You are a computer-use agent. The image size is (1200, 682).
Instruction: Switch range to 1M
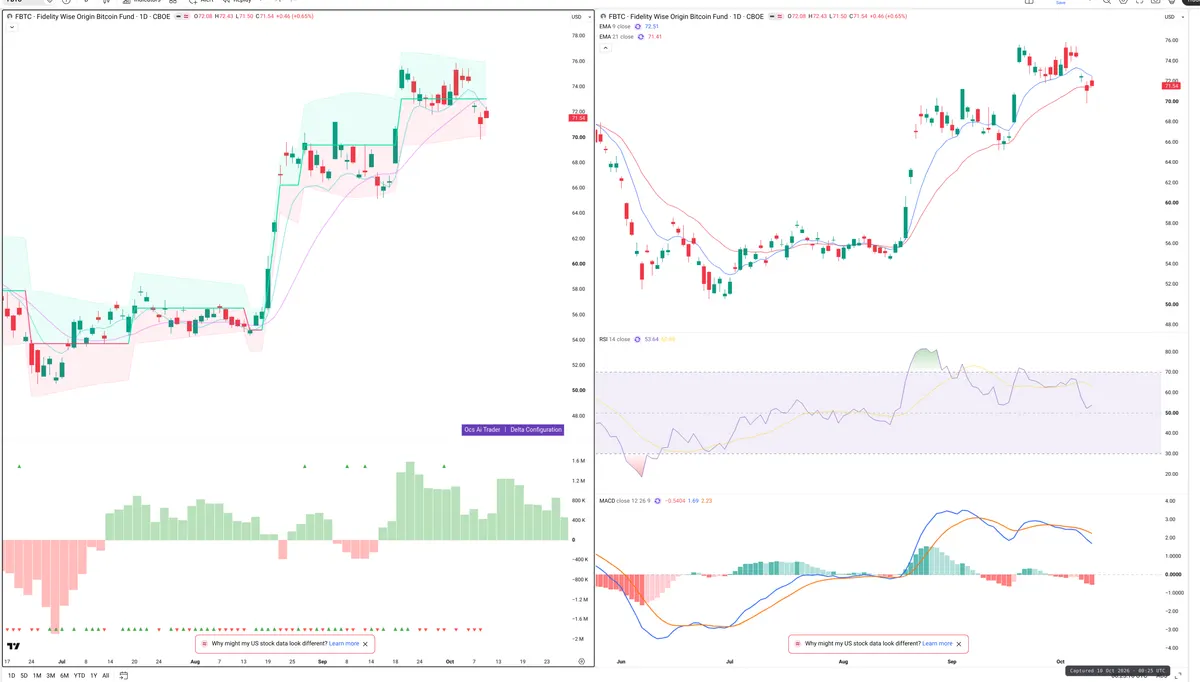pyautogui.click(x=37, y=676)
